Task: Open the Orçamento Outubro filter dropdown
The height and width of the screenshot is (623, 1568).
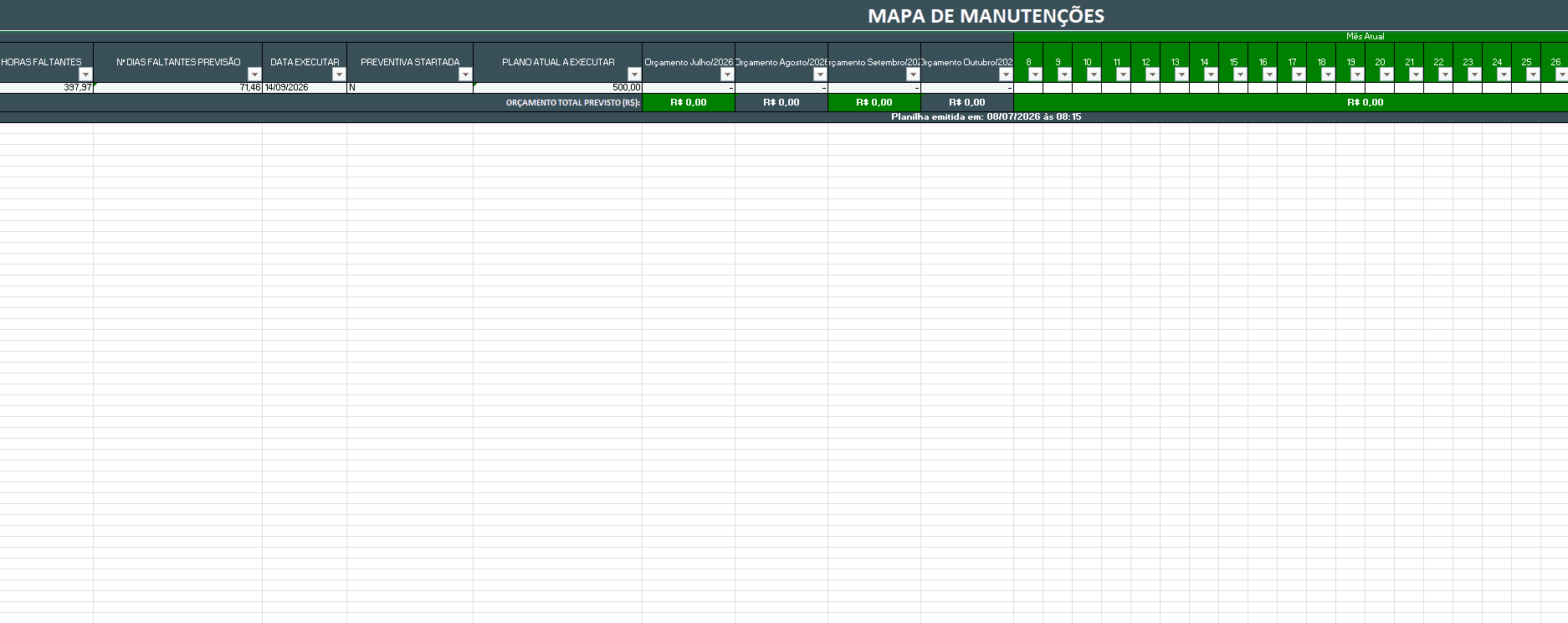Action: [x=1006, y=75]
